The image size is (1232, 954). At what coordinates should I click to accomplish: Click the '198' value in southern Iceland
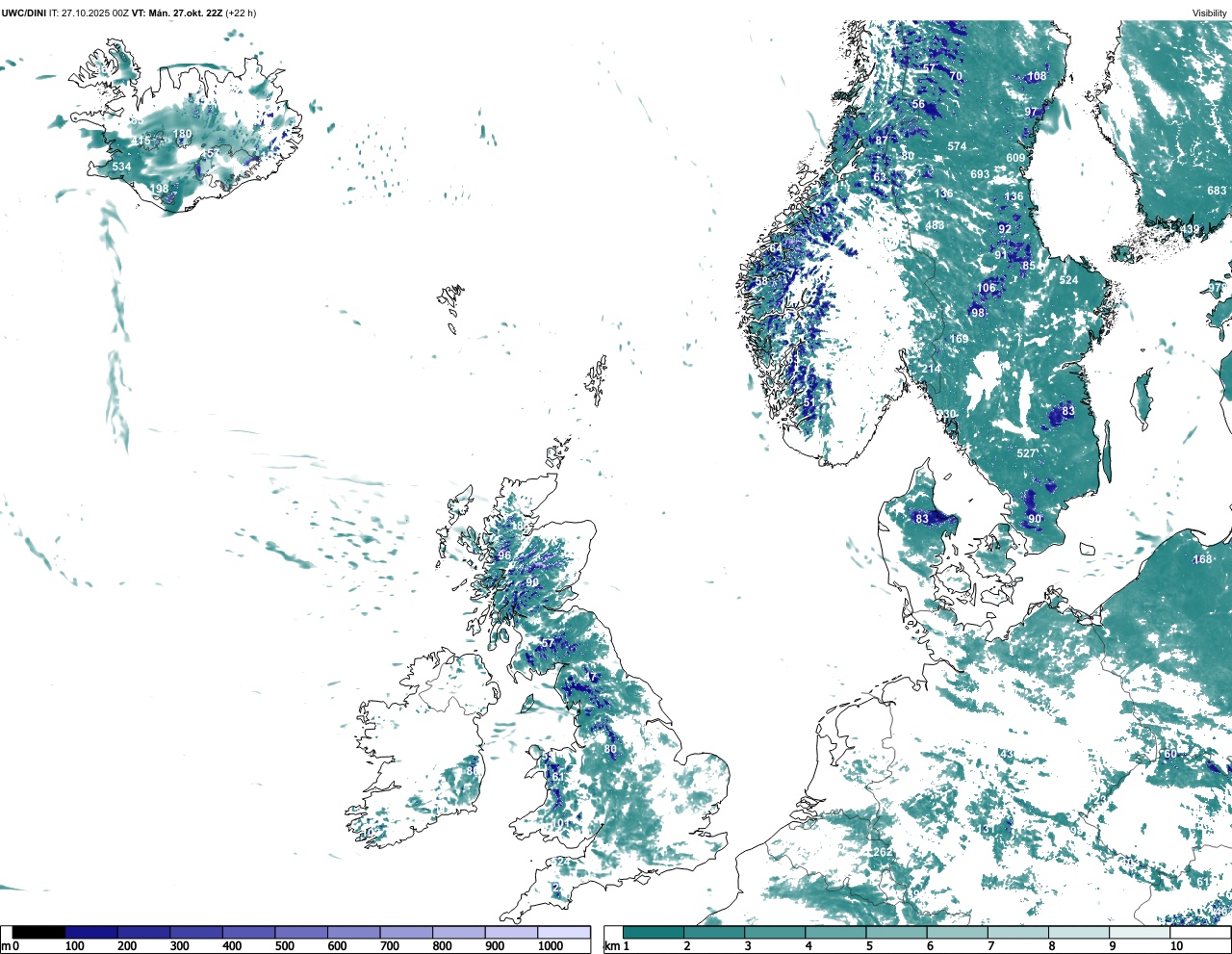point(159,189)
